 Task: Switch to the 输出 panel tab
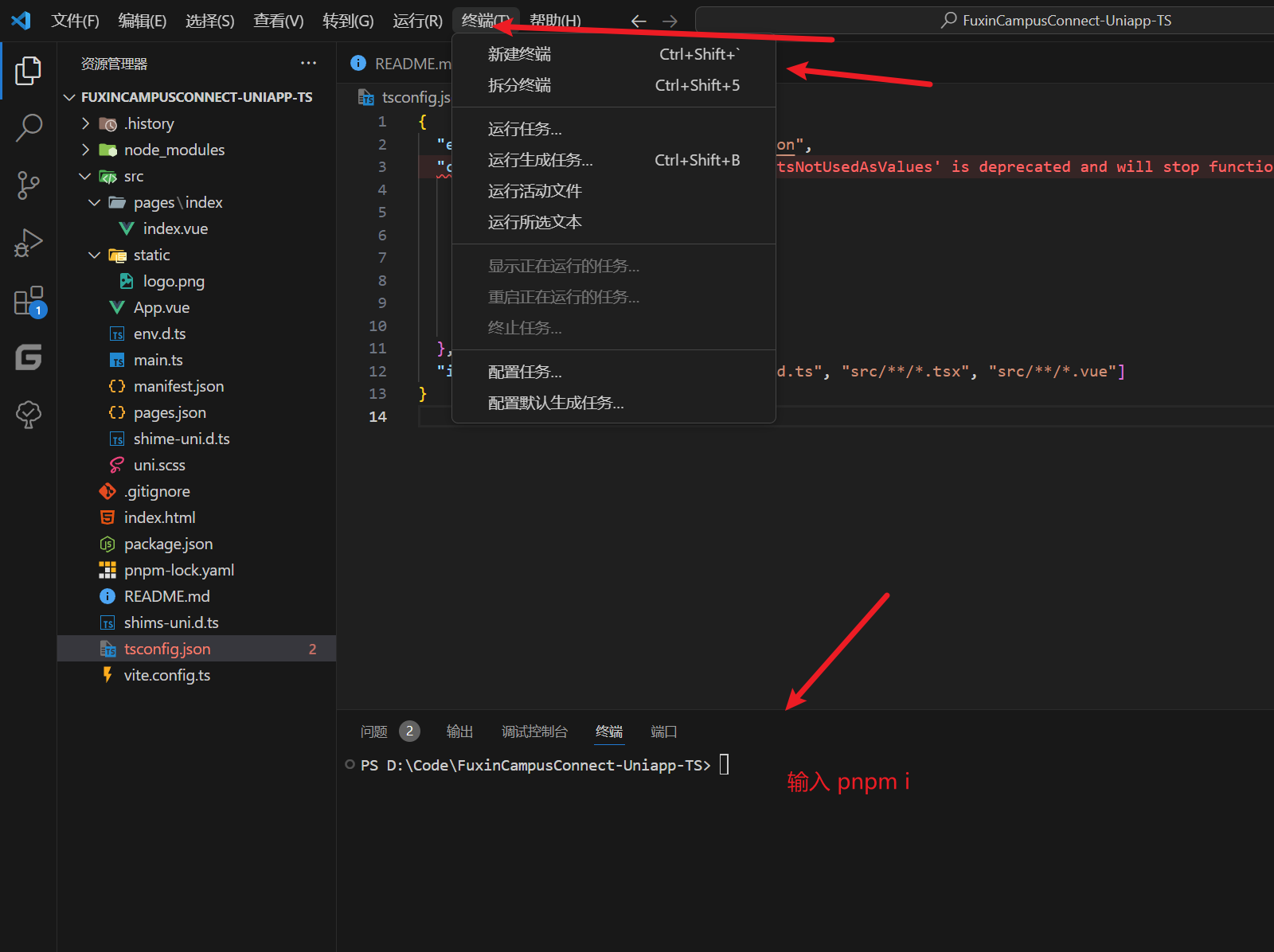(x=459, y=732)
